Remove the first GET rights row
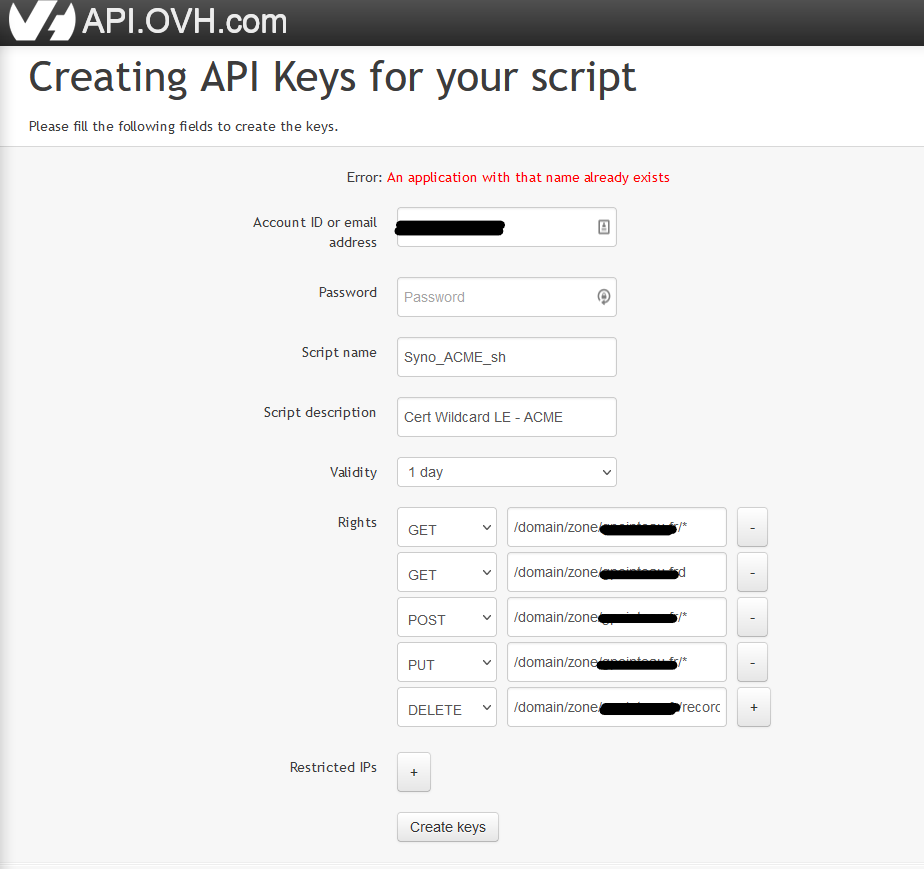The image size is (924, 869). point(753,527)
